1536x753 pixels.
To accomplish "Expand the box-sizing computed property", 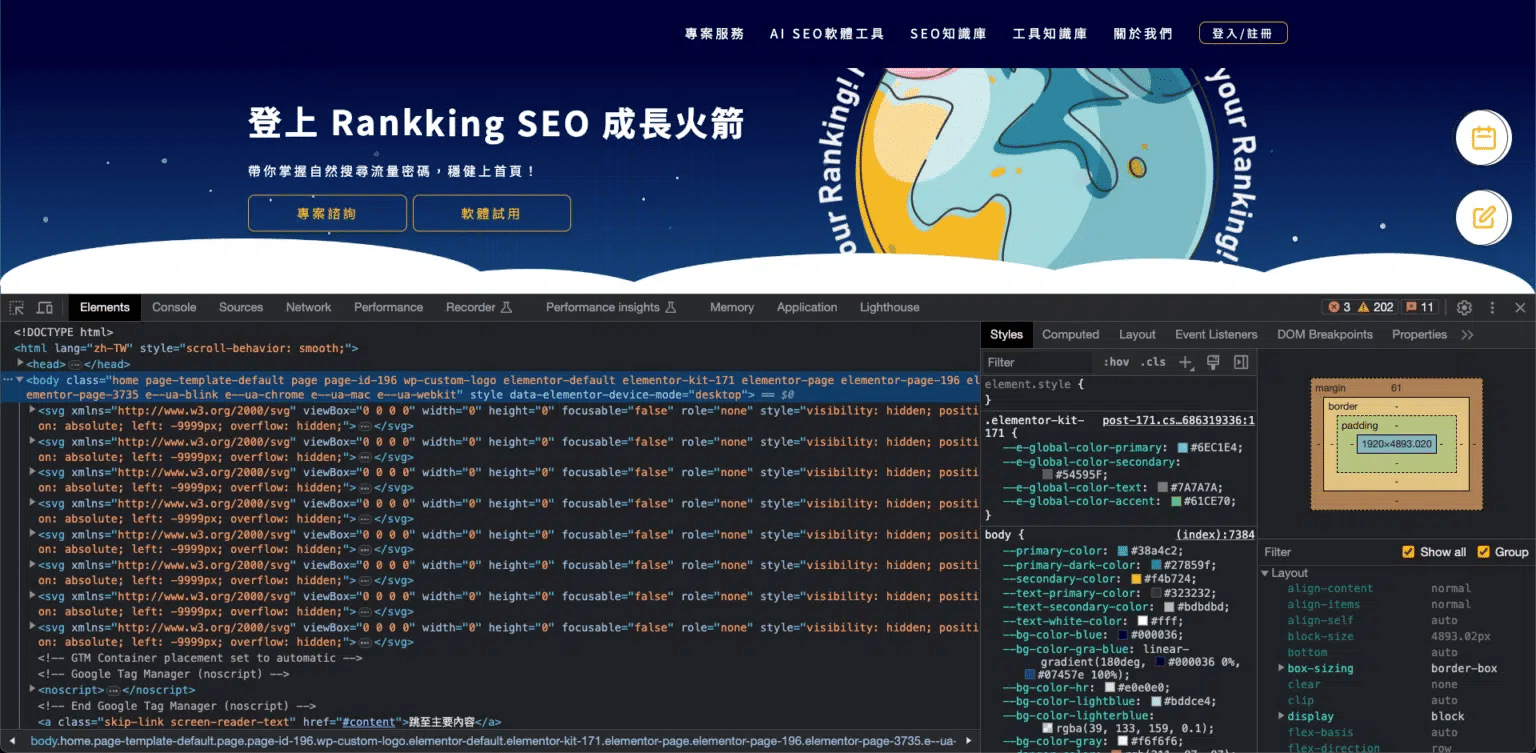I will pyautogui.click(x=1281, y=668).
